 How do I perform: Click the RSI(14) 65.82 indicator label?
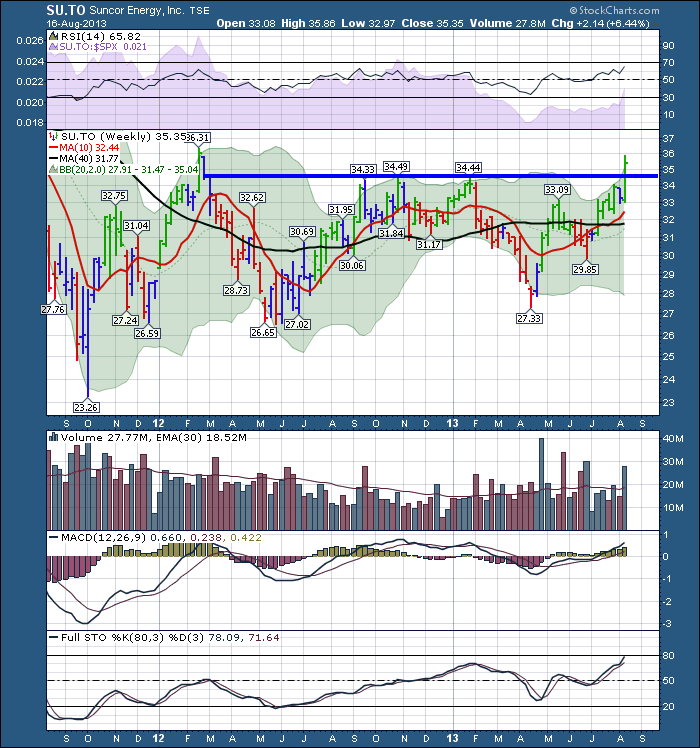101,36
